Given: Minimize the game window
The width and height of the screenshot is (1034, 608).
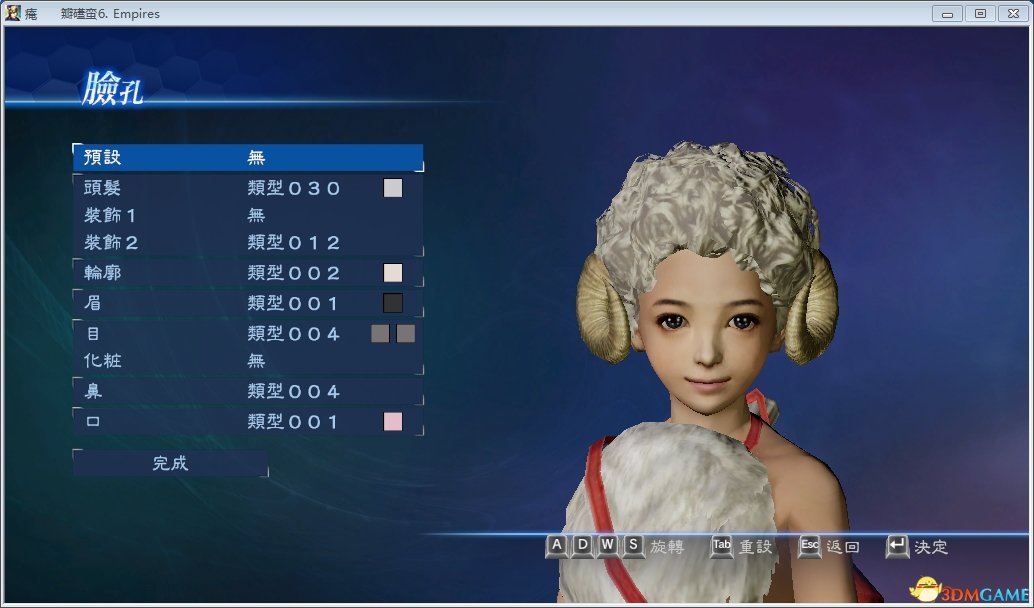Looking at the screenshot, I should coord(948,13).
